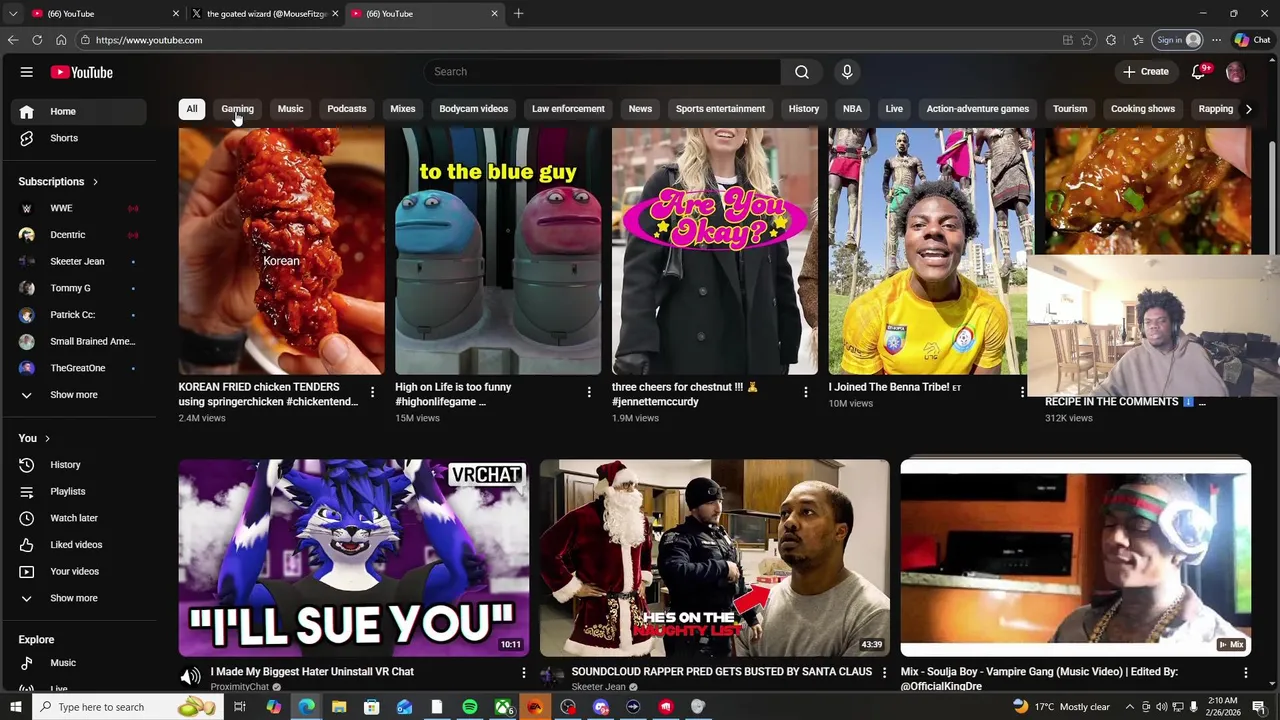Open the notifications bell

[x=1198, y=72]
